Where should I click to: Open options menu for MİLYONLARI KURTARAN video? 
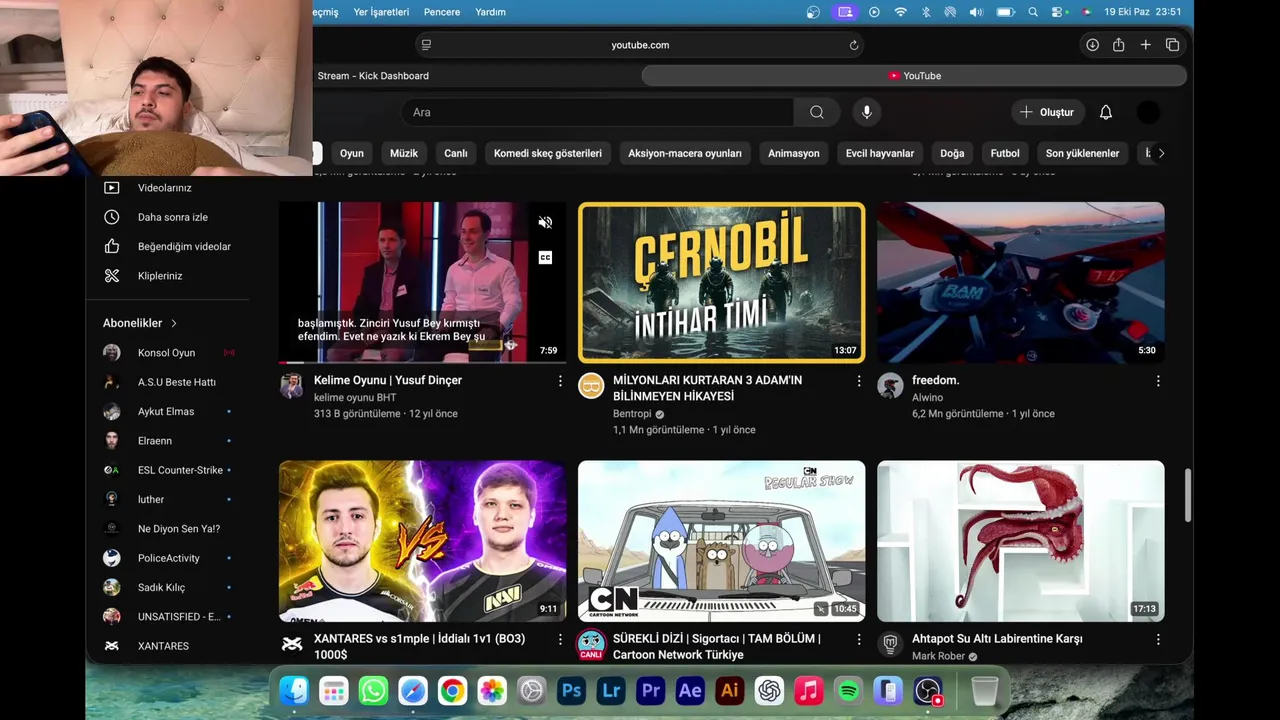pos(859,381)
